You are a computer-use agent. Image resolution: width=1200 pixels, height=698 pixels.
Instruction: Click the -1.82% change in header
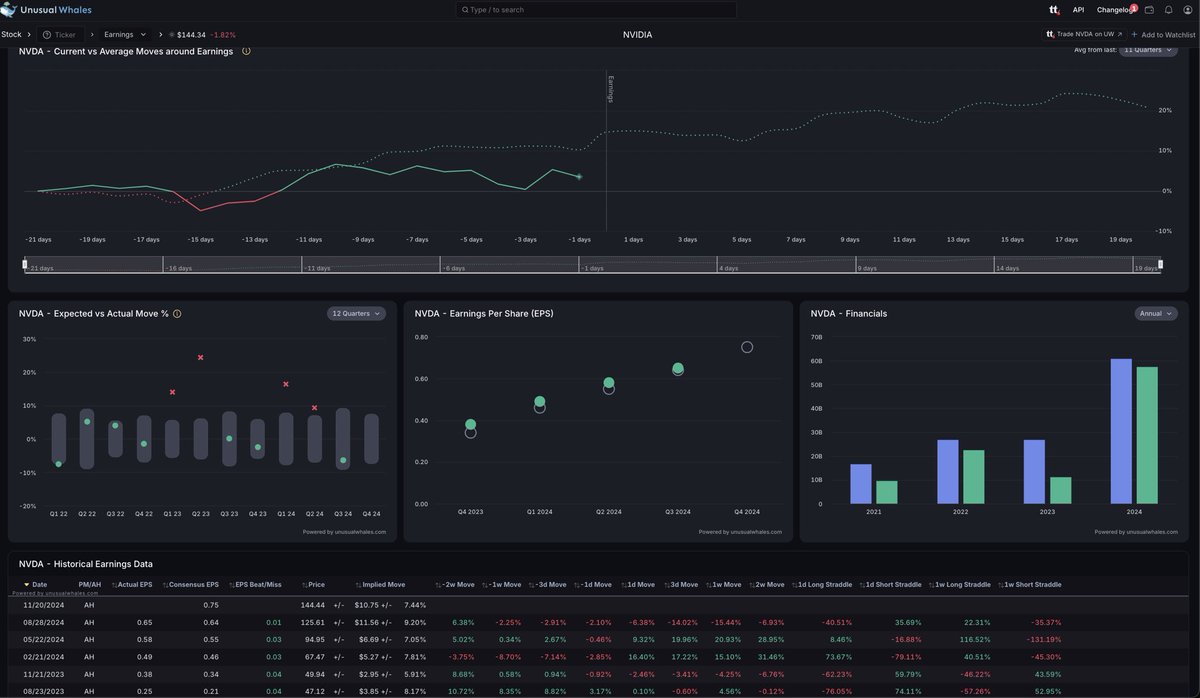[223, 35]
